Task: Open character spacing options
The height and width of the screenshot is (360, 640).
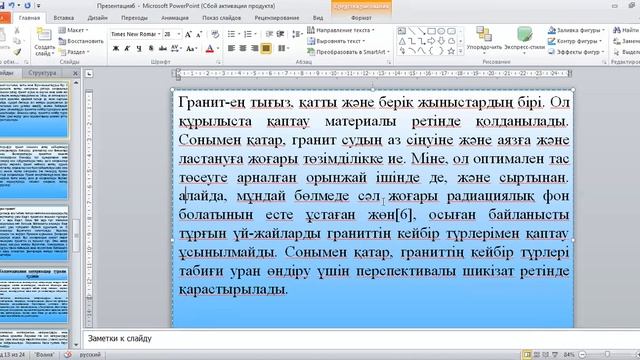Action: [176, 49]
